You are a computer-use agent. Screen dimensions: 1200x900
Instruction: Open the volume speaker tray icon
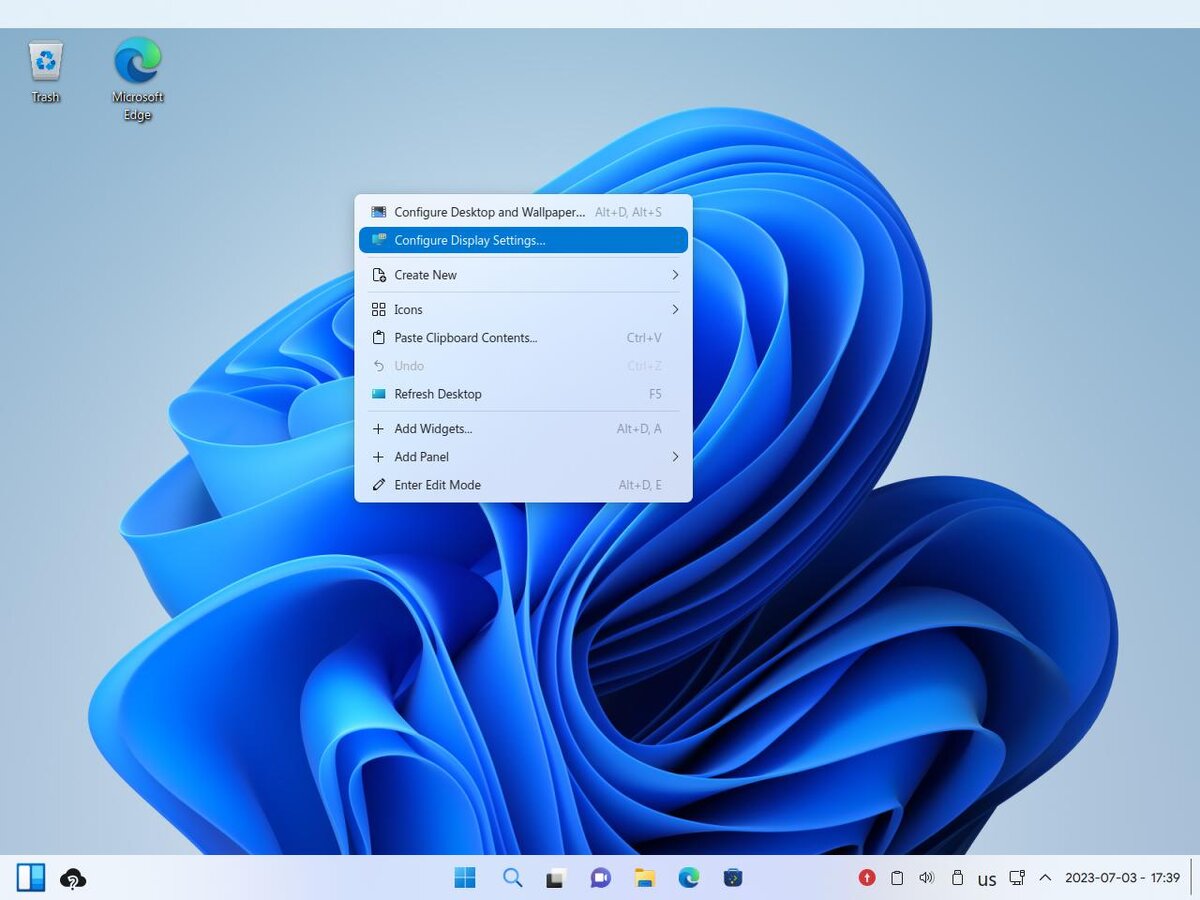(x=926, y=878)
